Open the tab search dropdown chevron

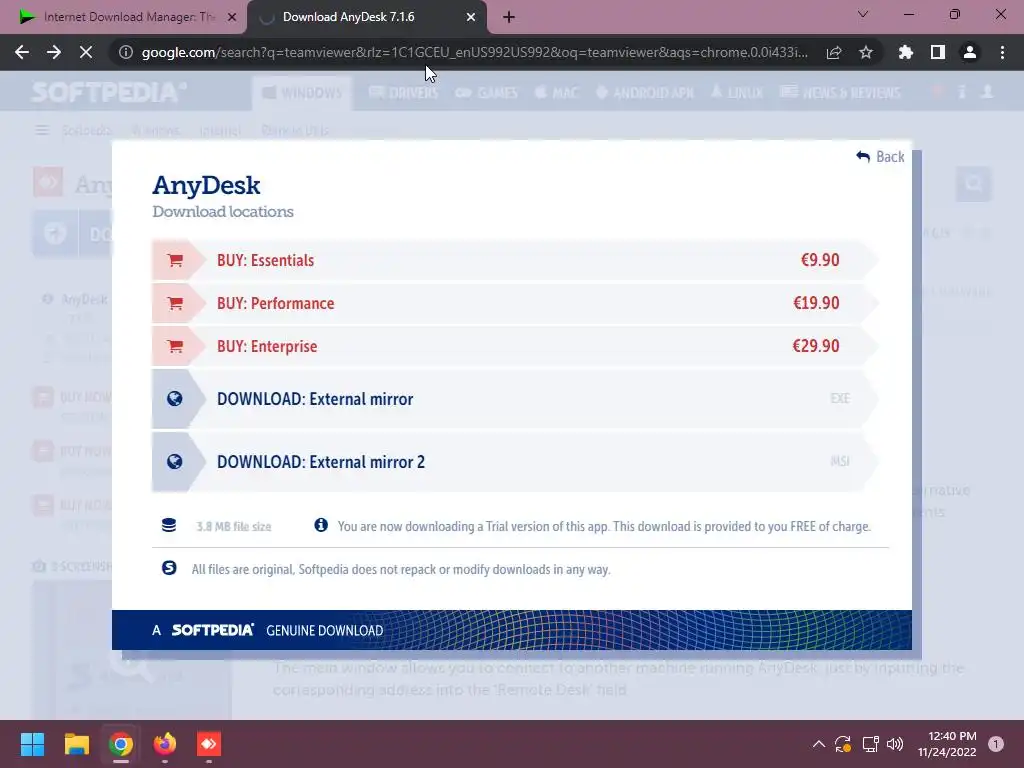(863, 14)
